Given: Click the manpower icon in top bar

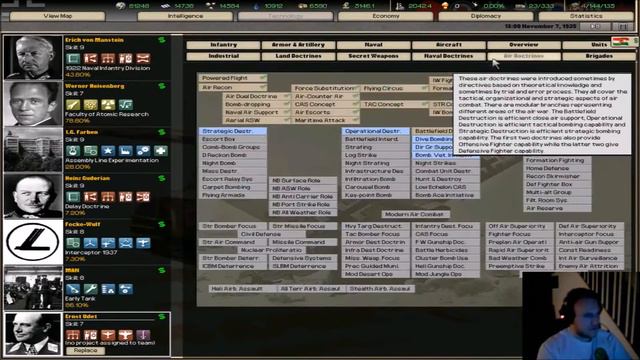Looking at the screenshot, I should click(x=399, y=6).
